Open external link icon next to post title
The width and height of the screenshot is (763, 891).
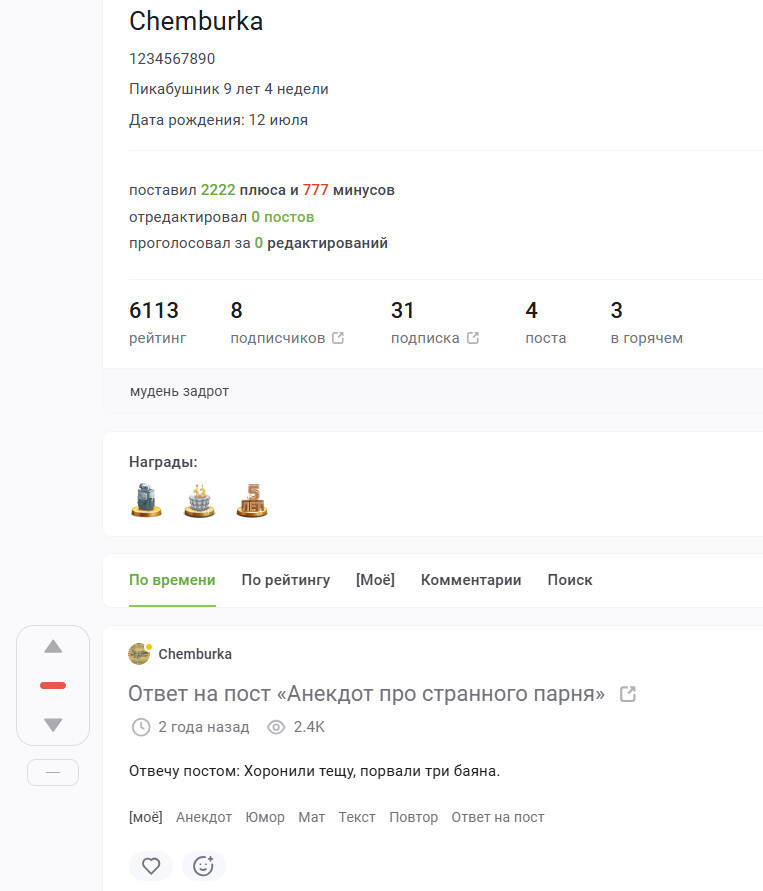pos(628,694)
